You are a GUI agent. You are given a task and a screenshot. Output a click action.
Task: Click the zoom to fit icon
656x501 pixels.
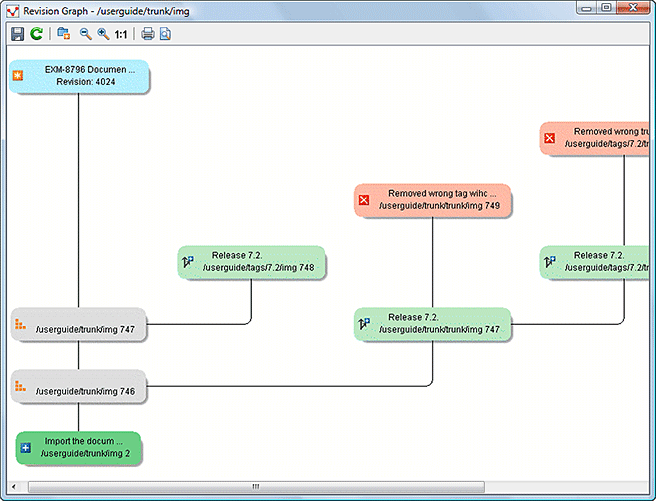coord(63,34)
